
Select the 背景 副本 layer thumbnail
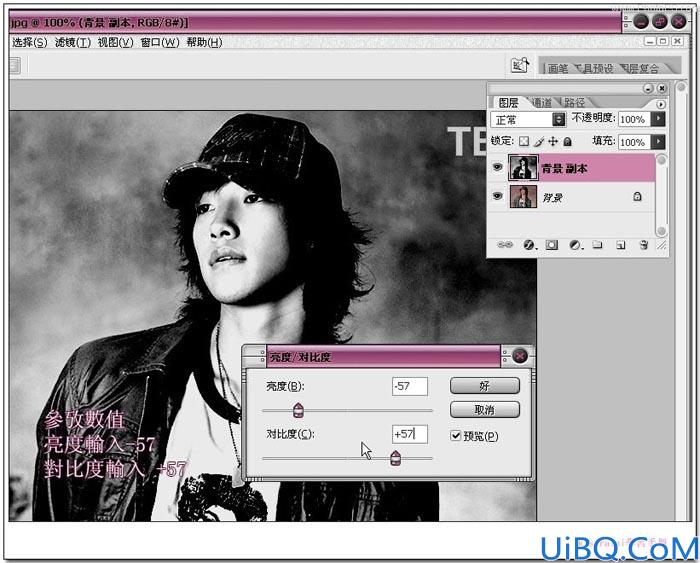point(523,167)
